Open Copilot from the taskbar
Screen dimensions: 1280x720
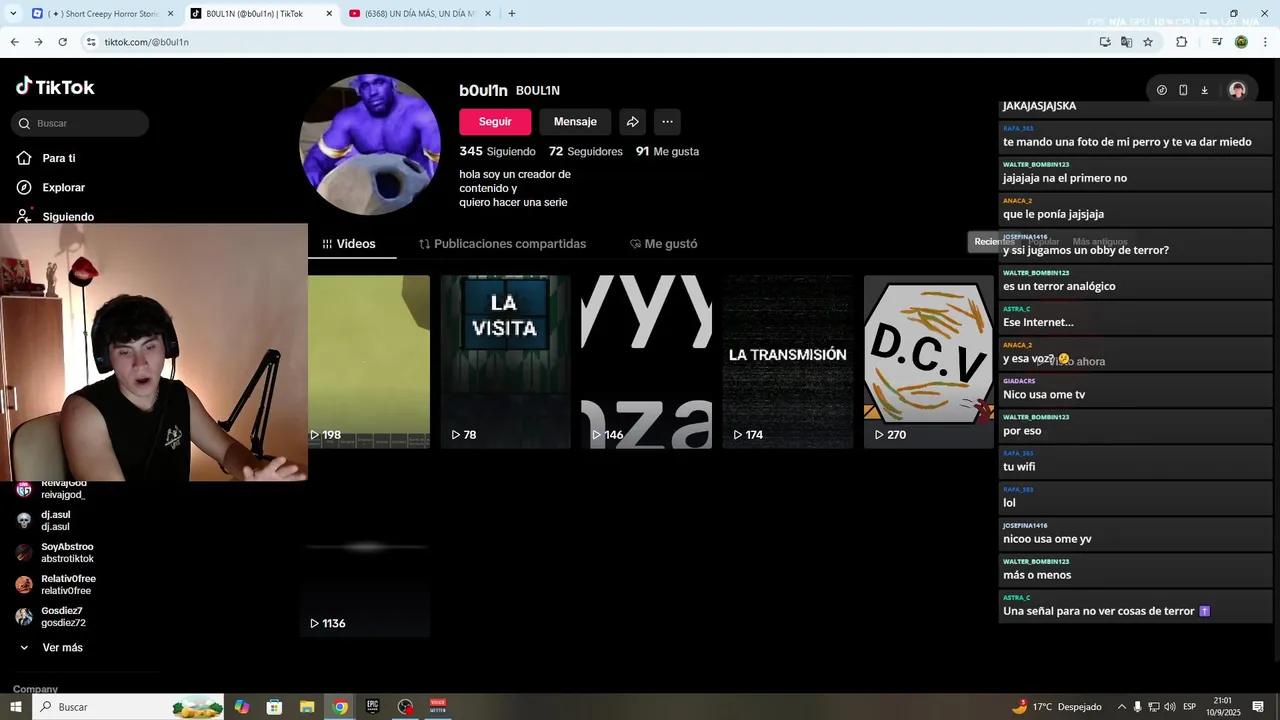coord(242,707)
